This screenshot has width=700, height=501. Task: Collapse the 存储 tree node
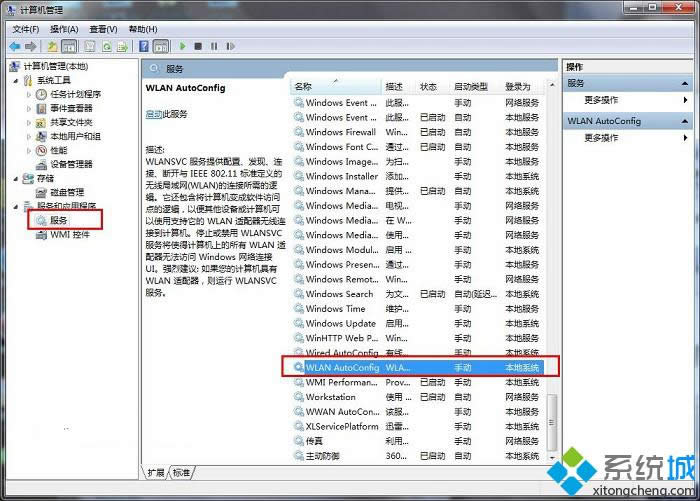[16, 179]
